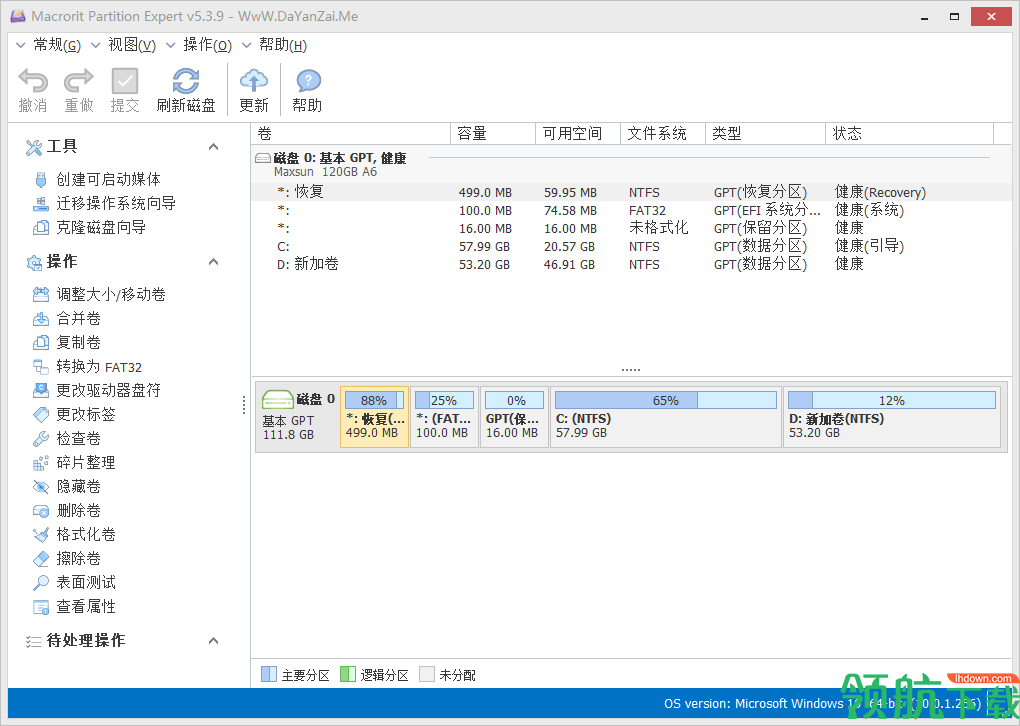Click the left pane splitter handle dots
Viewport: 1020px width, 726px height.
244,404
